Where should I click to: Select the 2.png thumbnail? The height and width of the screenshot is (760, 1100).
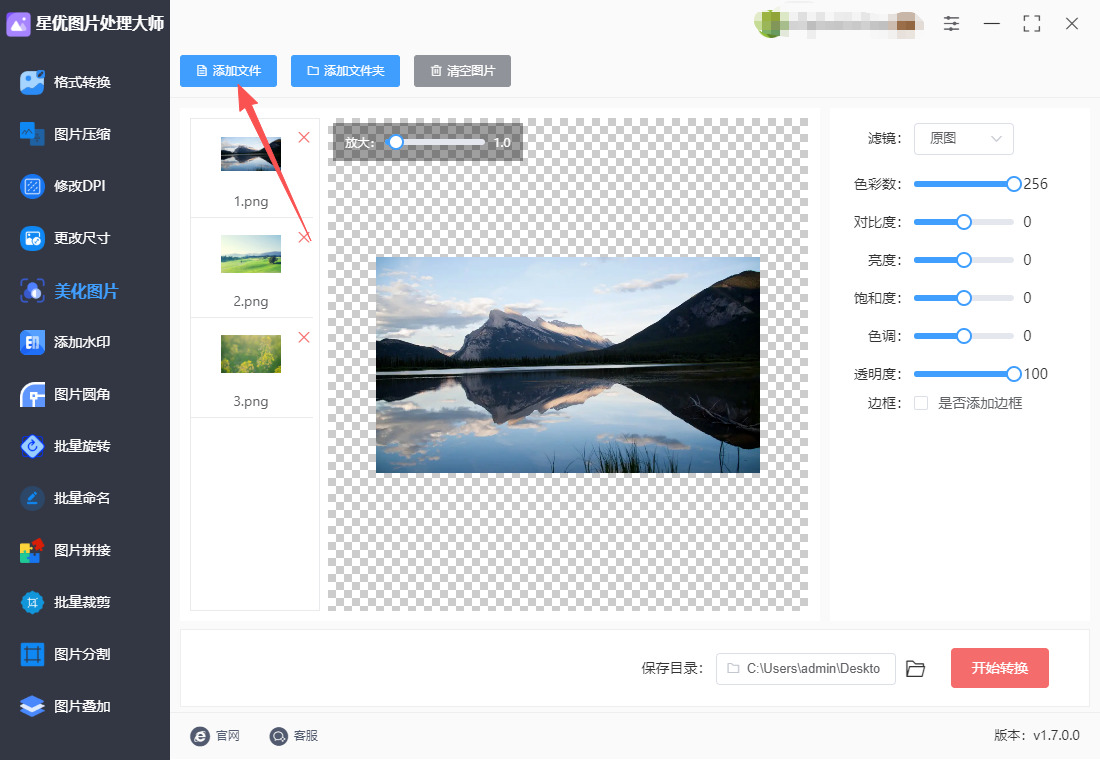[251, 254]
